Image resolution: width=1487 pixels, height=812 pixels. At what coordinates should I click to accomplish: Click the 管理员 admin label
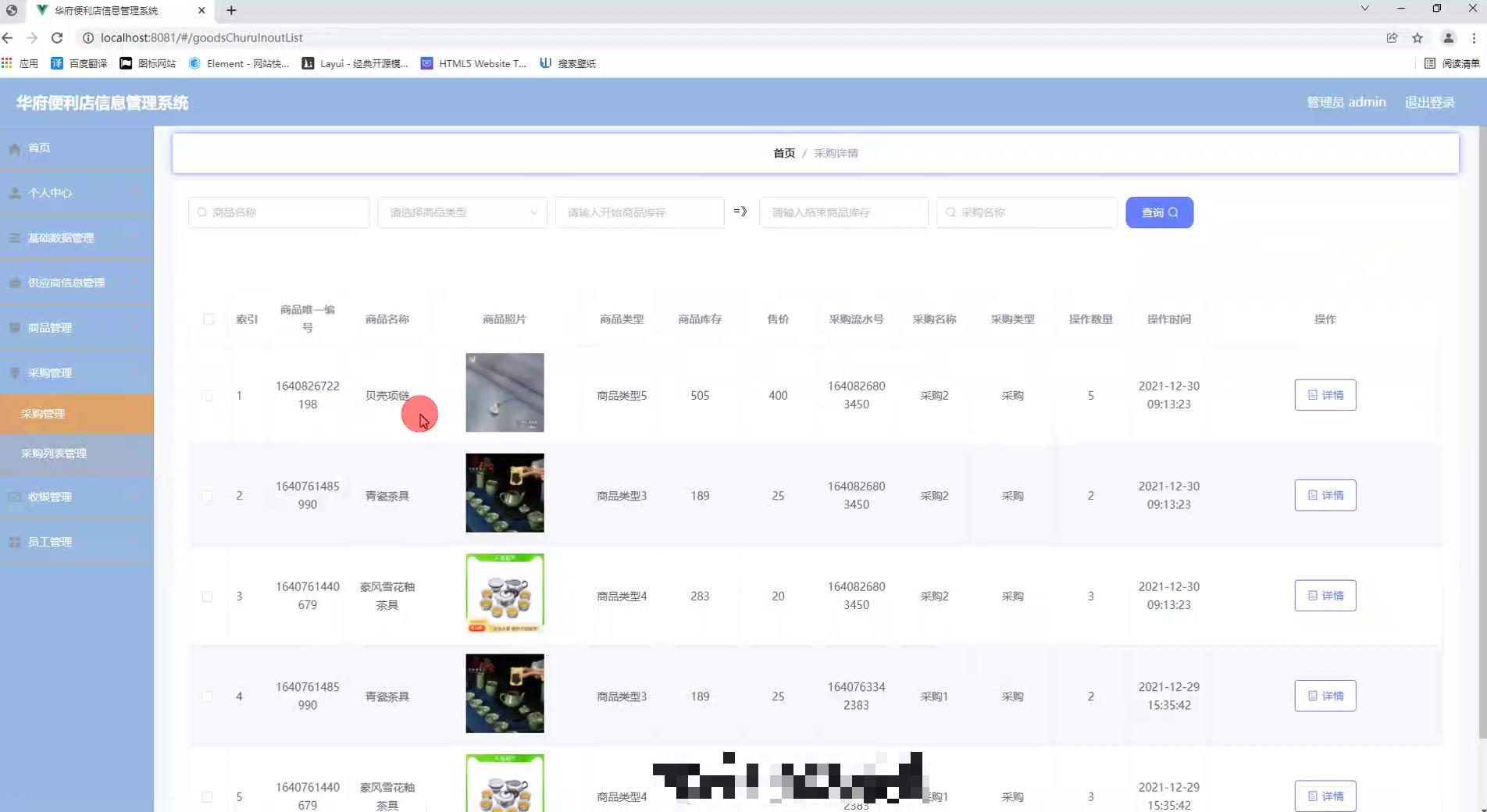tap(1346, 102)
